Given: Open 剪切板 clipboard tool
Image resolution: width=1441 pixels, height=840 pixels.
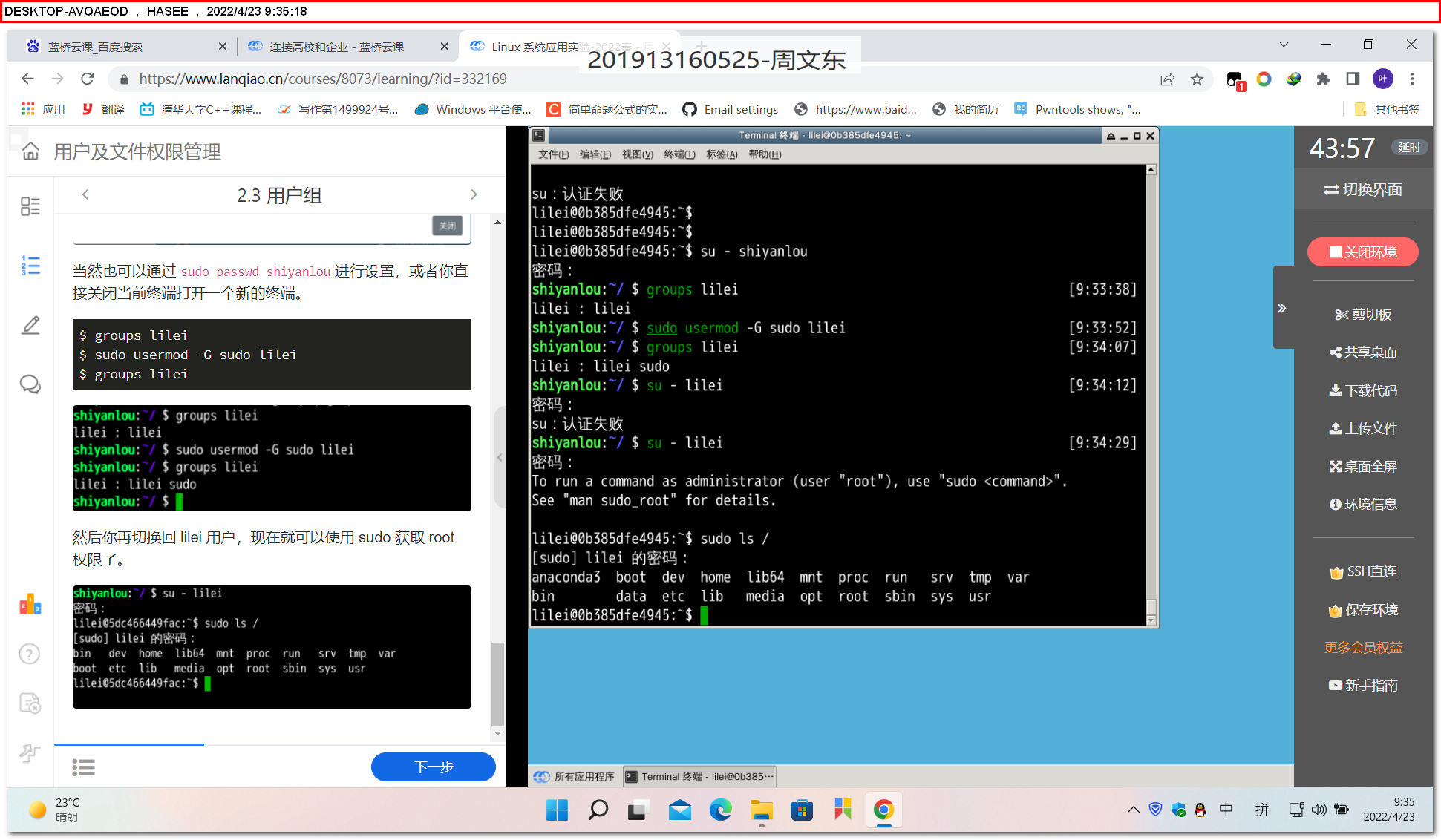Looking at the screenshot, I should (x=1362, y=315).
